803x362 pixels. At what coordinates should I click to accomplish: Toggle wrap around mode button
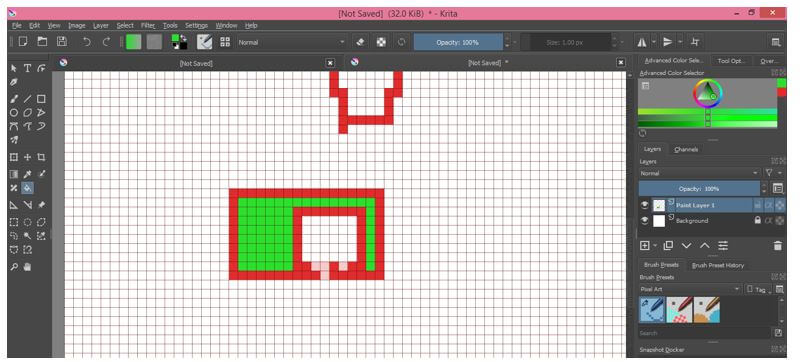click(x=695, y=42)
